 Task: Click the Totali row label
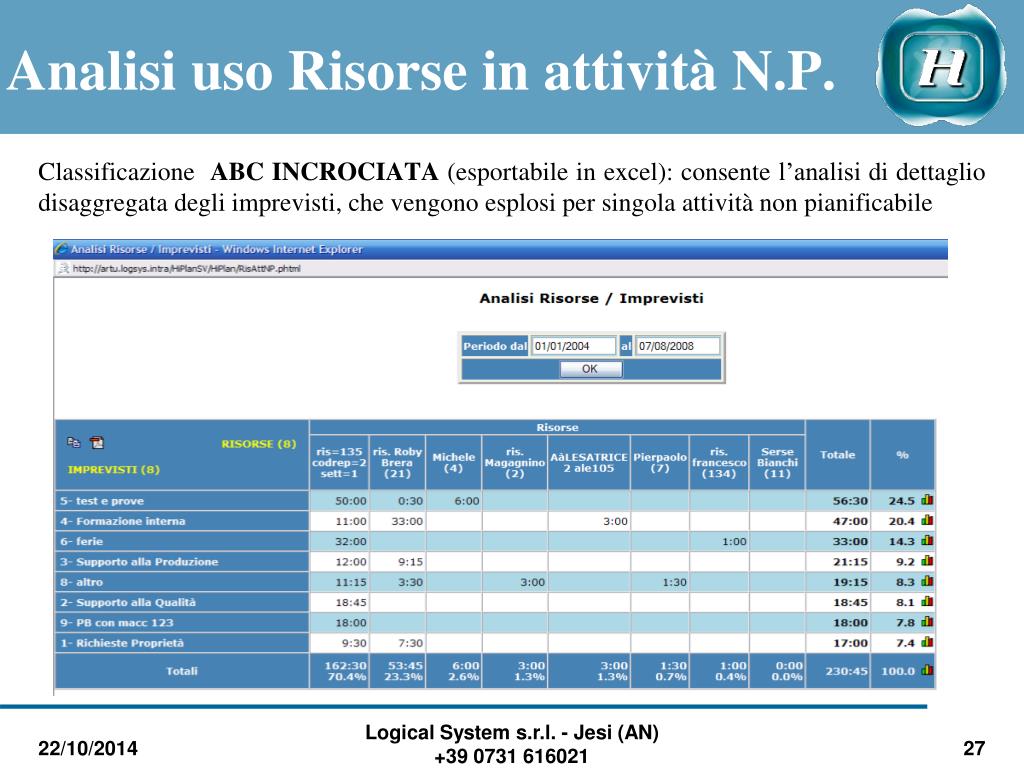tap(182, 671)
